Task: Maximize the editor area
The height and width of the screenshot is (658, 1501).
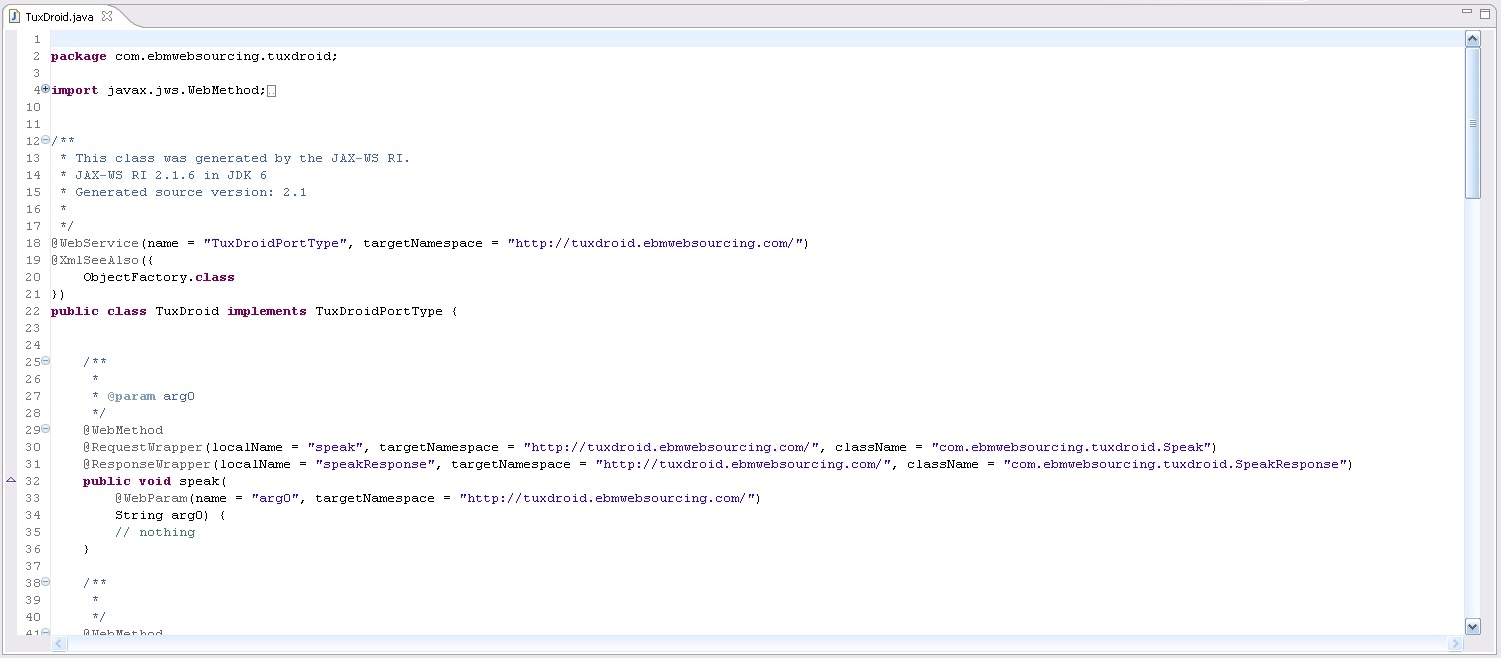Action: tap(1486, 12)
